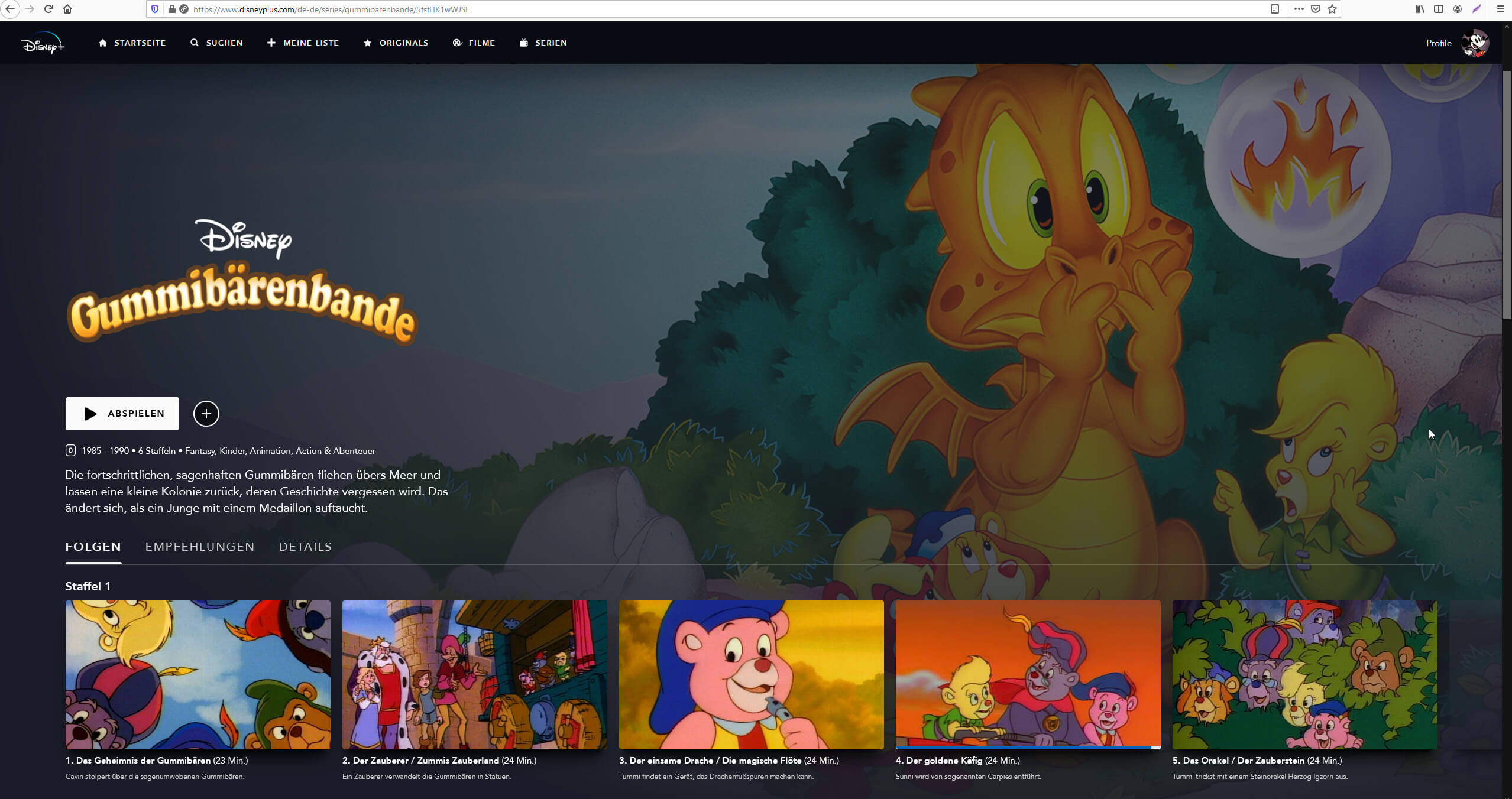
Task: Click the age rating 0 badge
Action: tap(70, 450)
